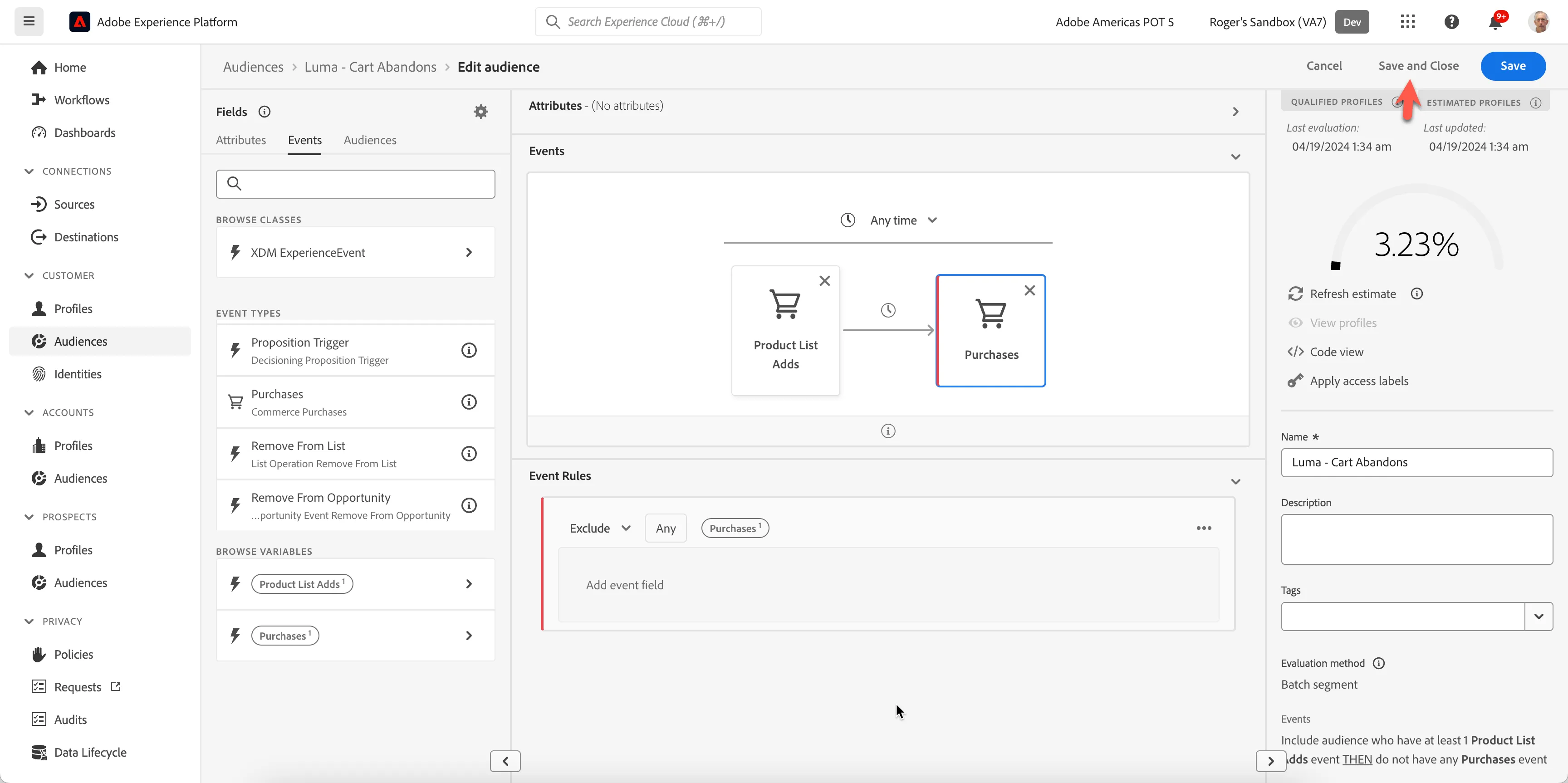Collapse the Event Rules section

(1235, 482)
